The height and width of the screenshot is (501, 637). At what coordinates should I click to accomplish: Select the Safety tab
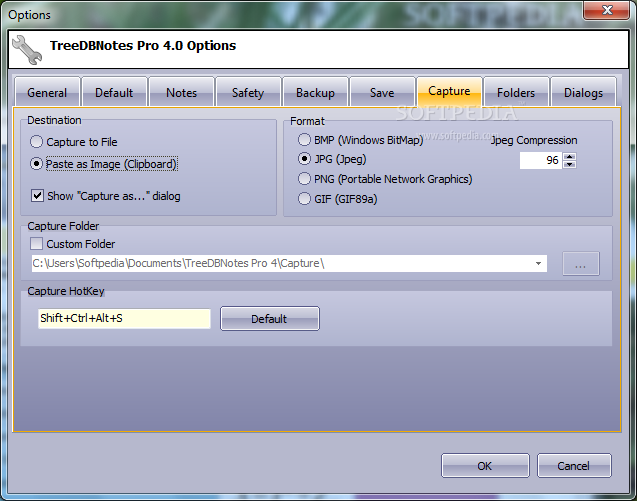point(248,92)
